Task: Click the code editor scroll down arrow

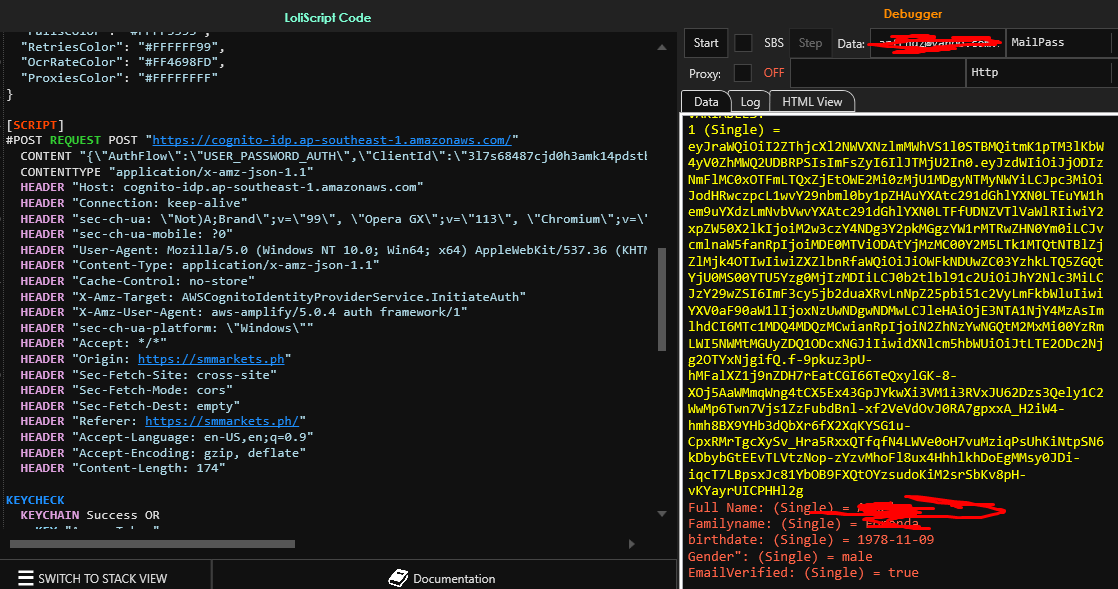Action: [x=662, y=513]
